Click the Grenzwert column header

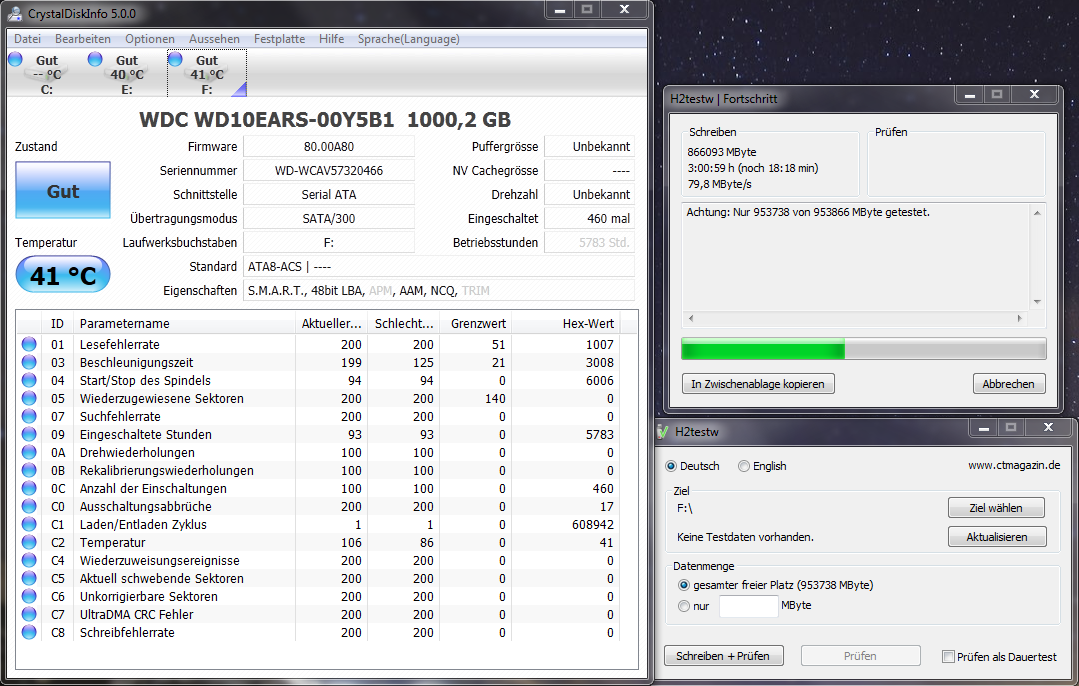point(474,323)
